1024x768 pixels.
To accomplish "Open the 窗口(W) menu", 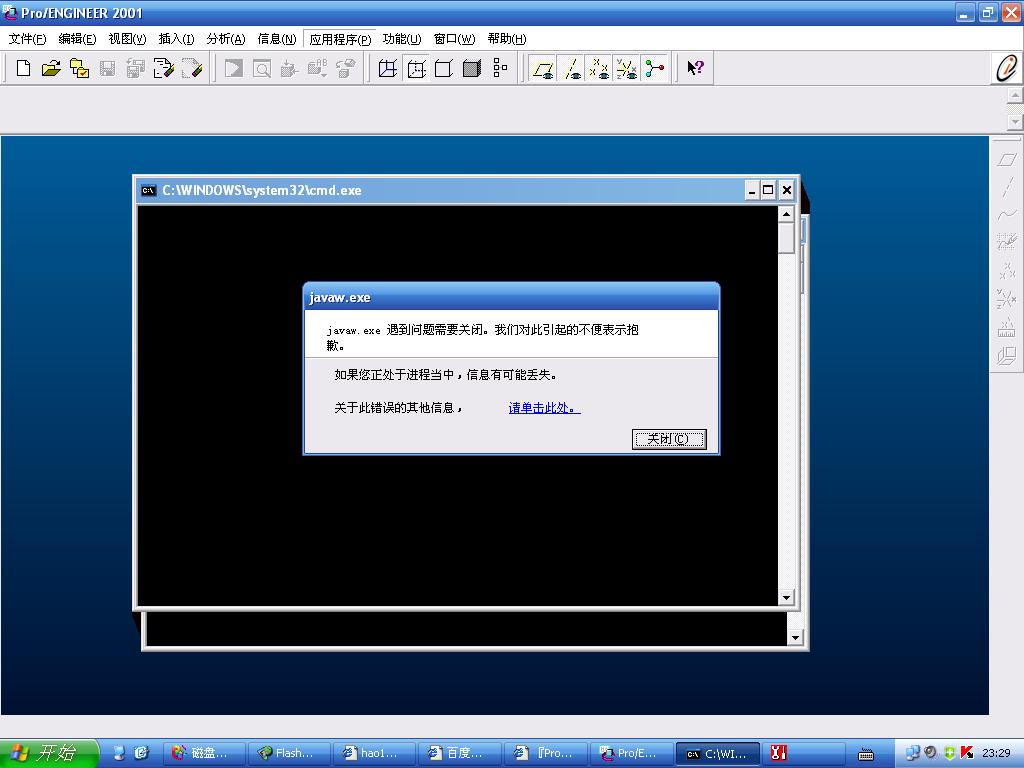I will [455, 39].
